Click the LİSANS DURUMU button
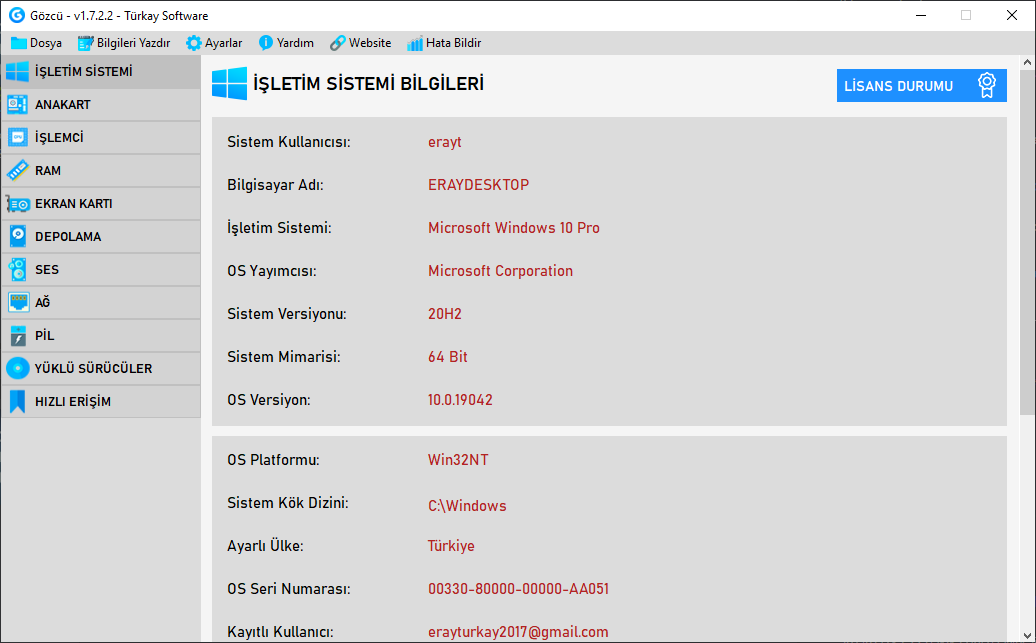 pyautogui.click(x=922, y=86)
